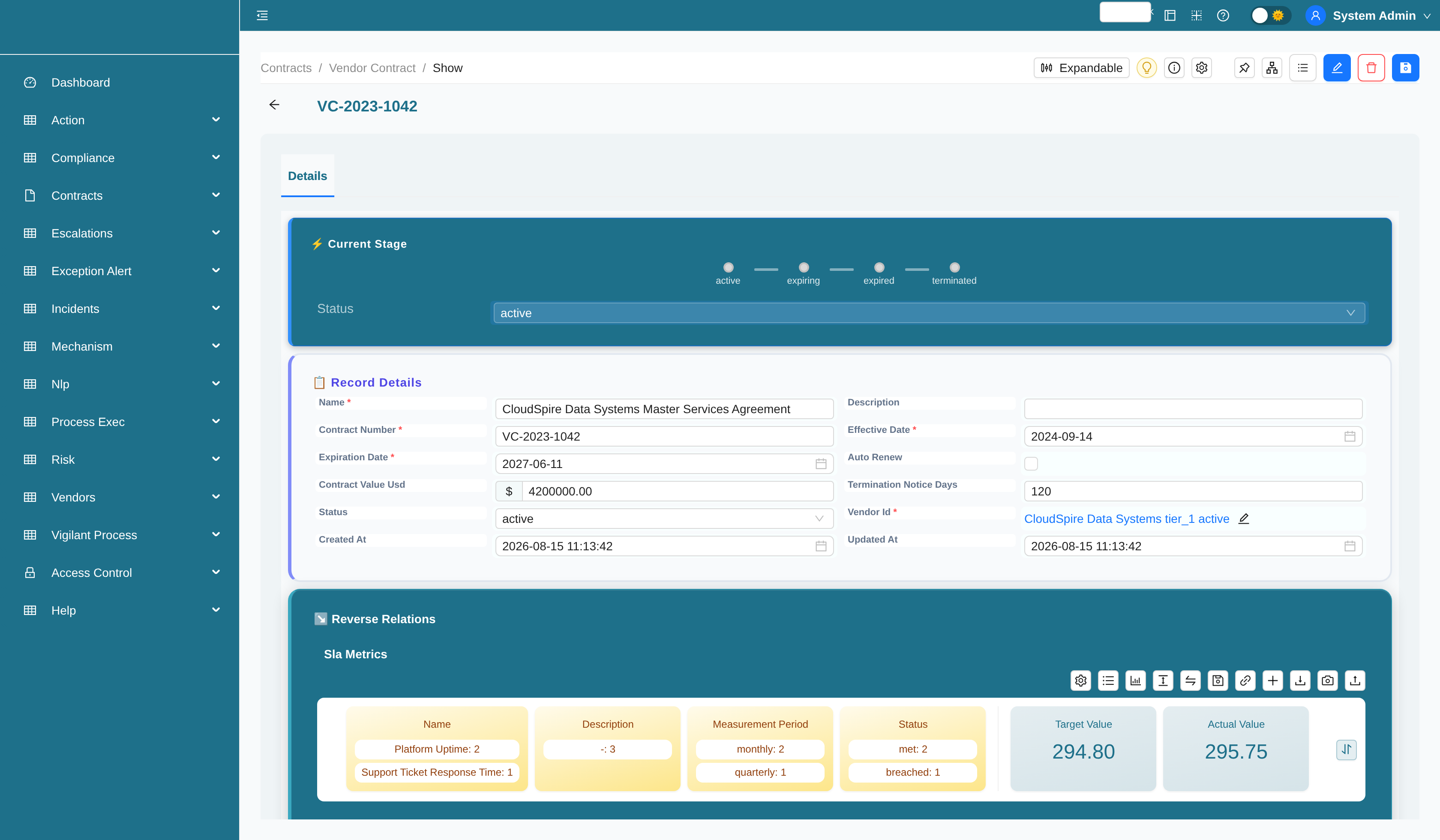Select the terminated stage marker
1440x840 pixels.
coord(954,267)
